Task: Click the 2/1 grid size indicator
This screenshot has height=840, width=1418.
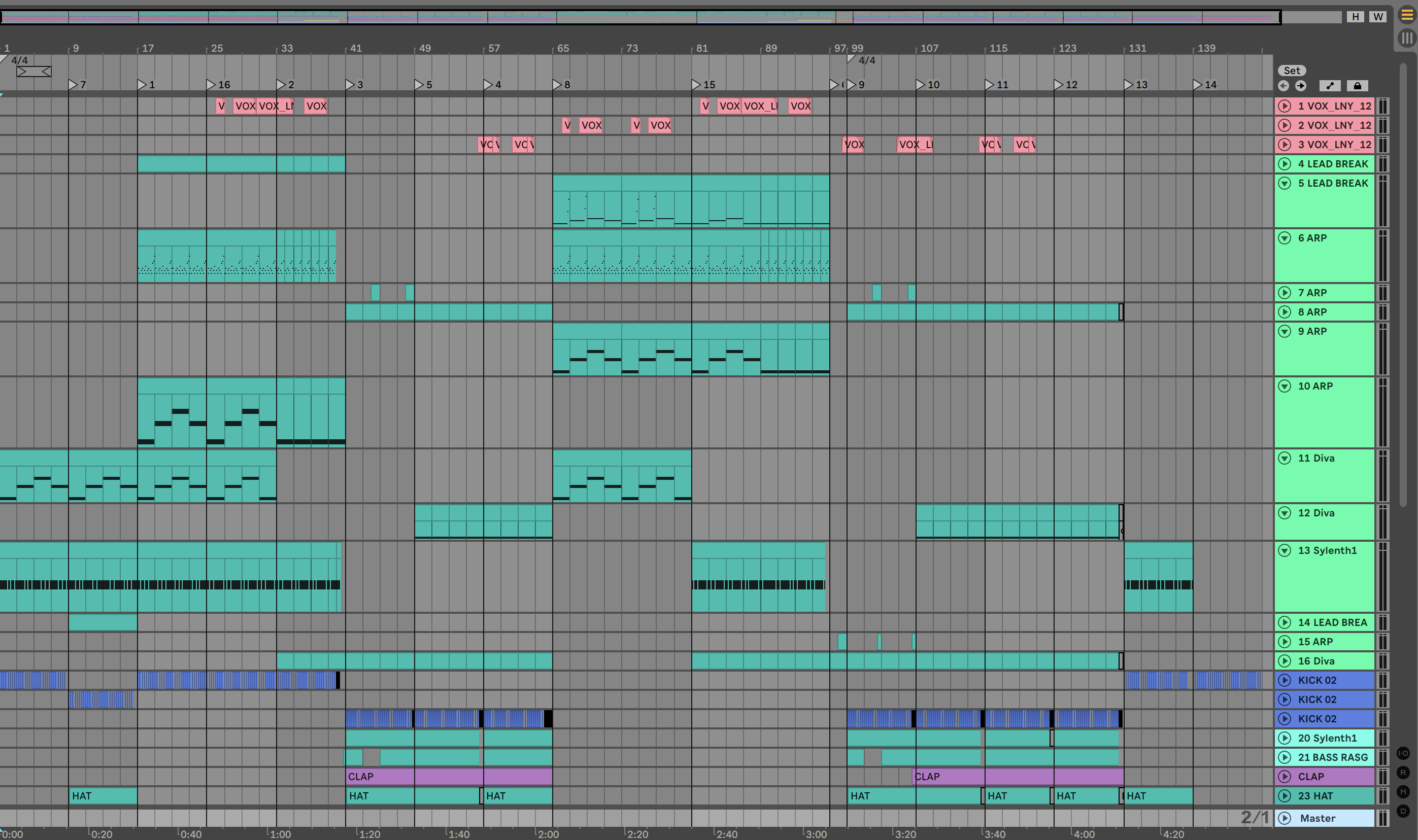Action: [x=1255, y=817]
